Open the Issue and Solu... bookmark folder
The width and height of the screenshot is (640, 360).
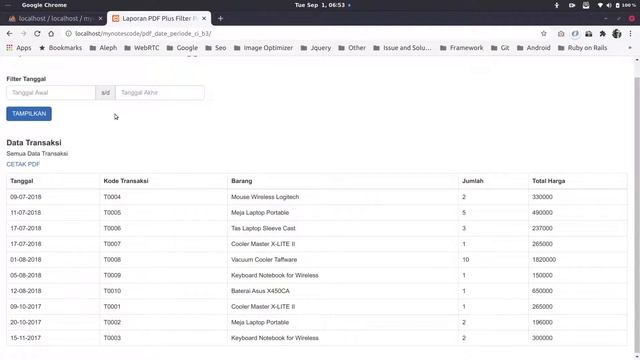pos(402,48)
